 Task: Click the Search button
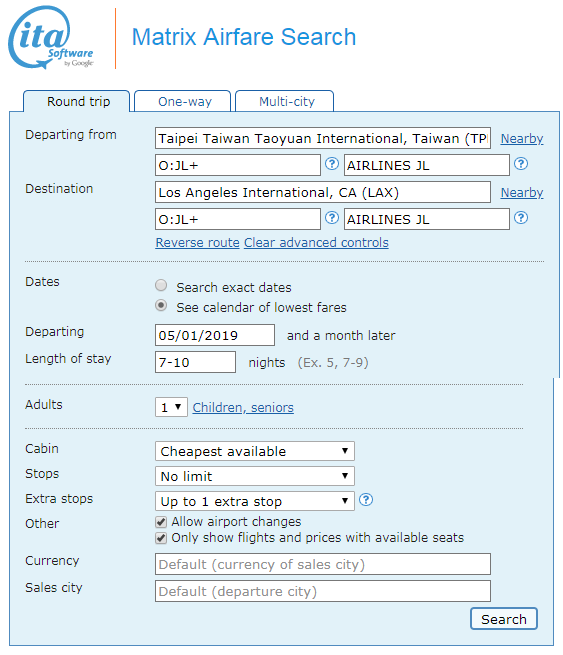pos(504,619)
